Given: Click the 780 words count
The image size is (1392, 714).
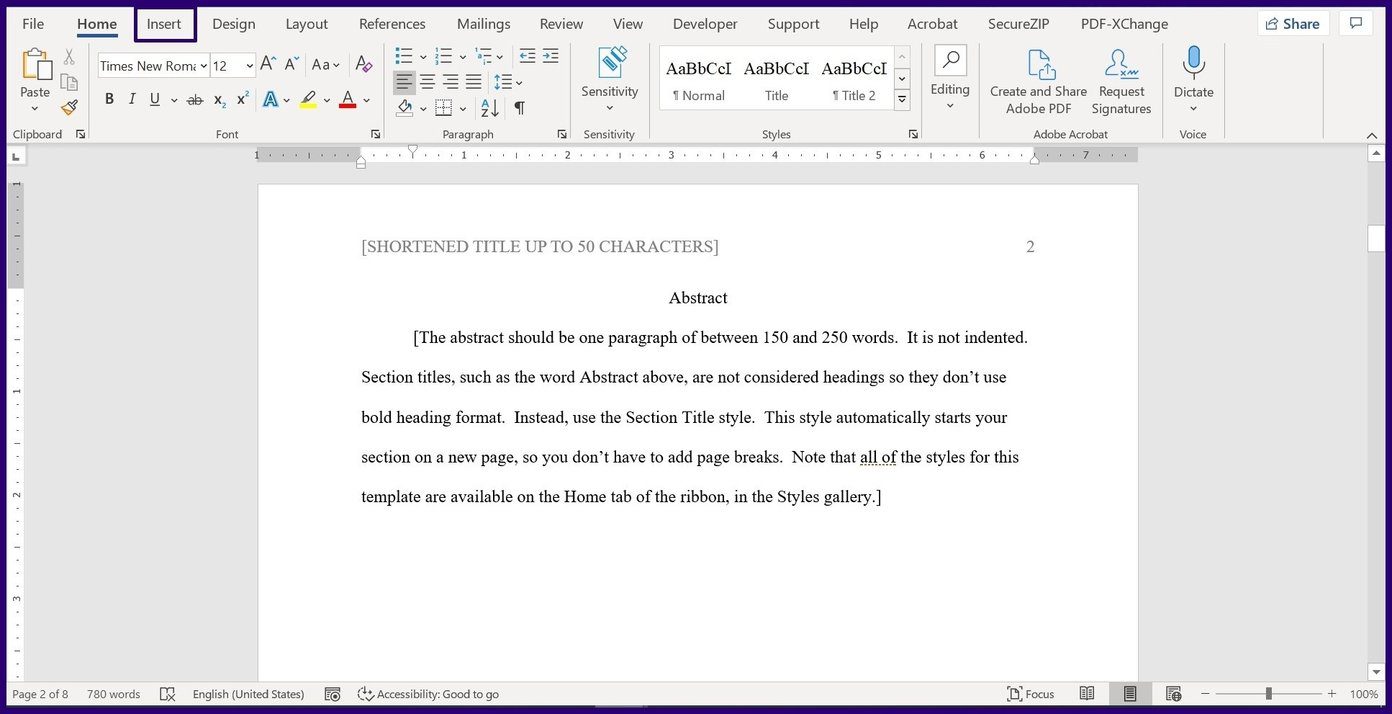Looking at the screenshot, I should pyautogui.click(x=113, y=694).
